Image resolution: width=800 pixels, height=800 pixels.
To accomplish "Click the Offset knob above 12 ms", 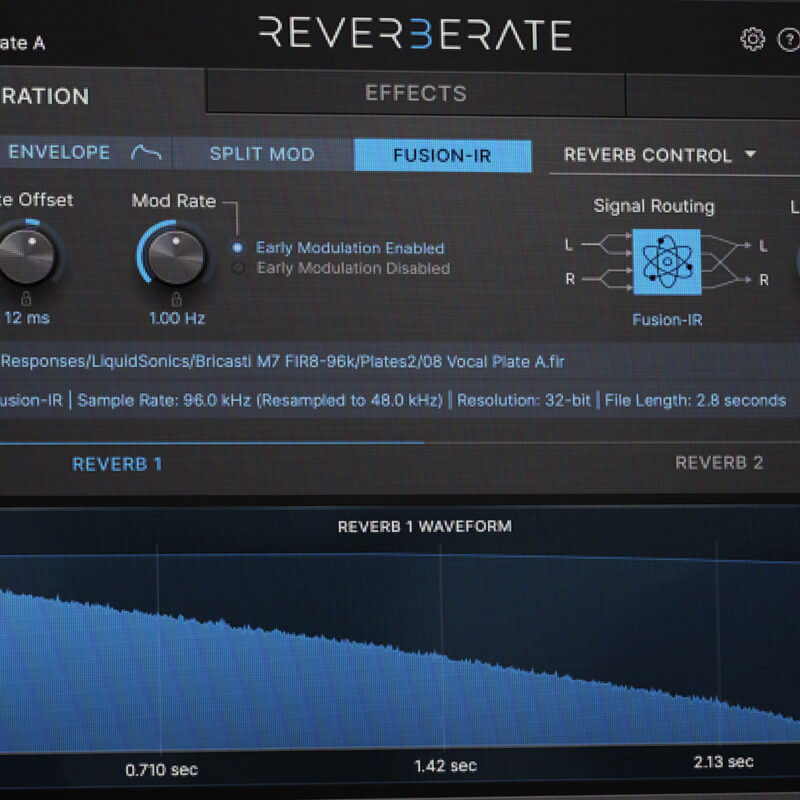I will 28,254.
